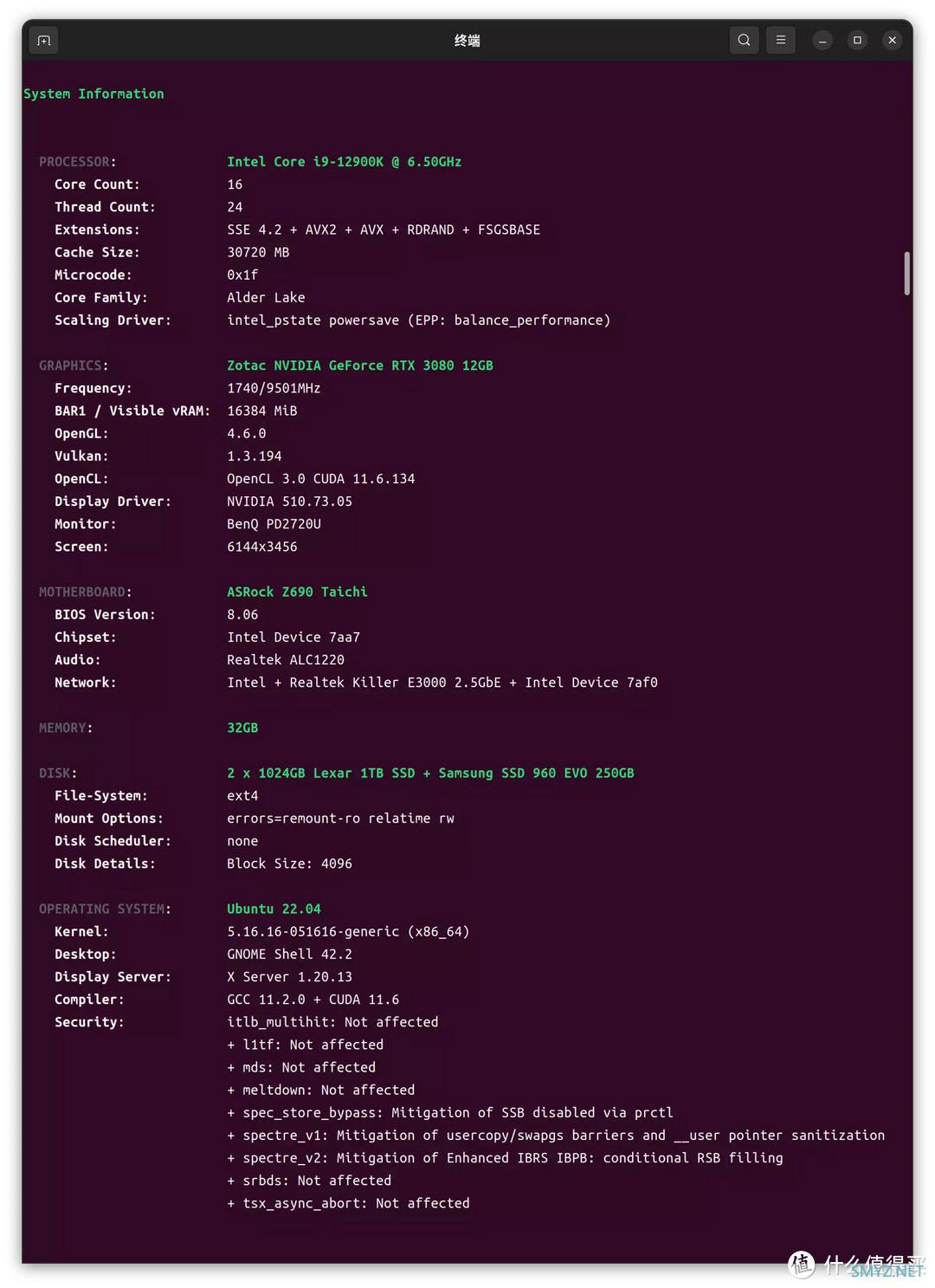935x1288 pixels.
Task: Select the "Intel Core i9-12900K @ 6.50GHz" text
Action: [344, 162]
